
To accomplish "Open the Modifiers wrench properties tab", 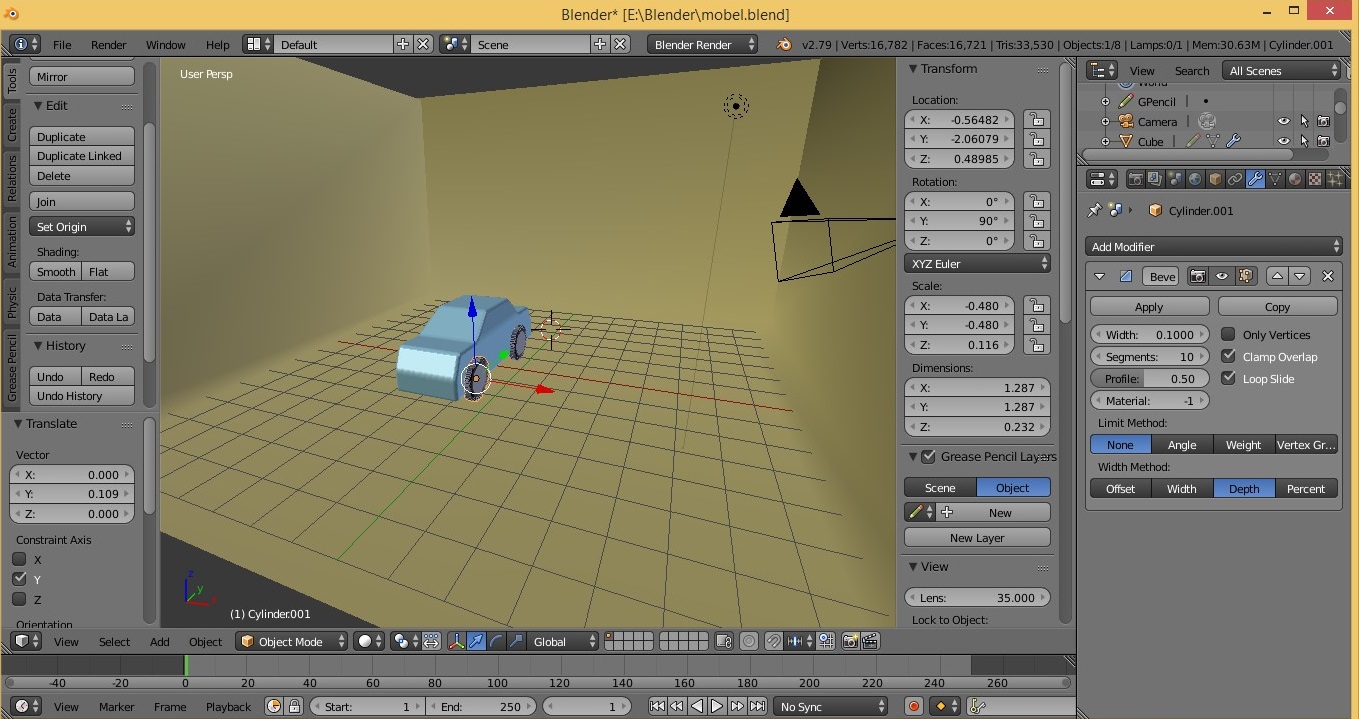I will point(1255,178).
